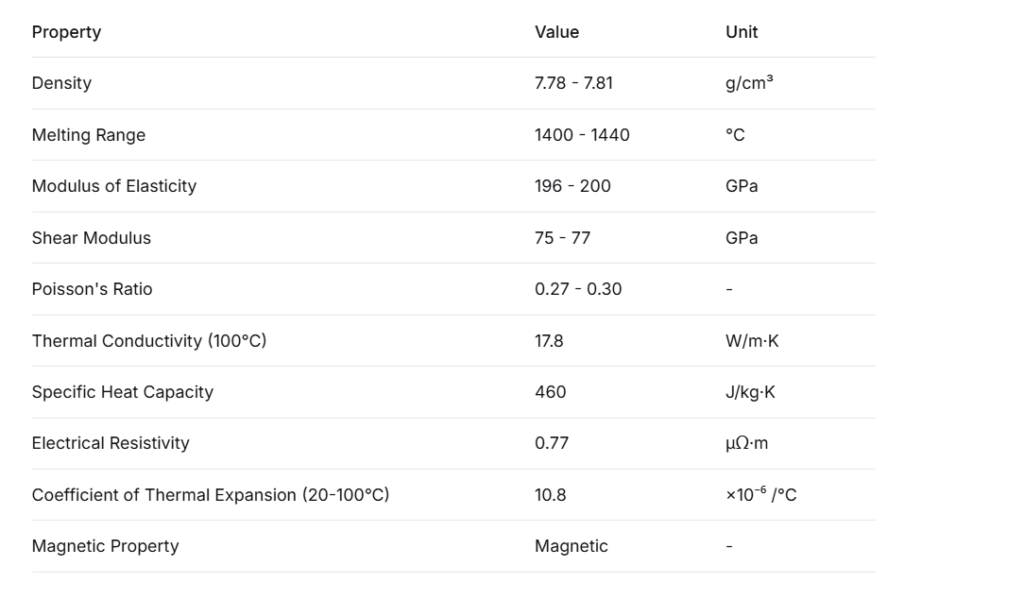This screenshot has height=600, width=1024.
Task: Click the density value 7.78 - 7.81
Action: click(574, 83)
